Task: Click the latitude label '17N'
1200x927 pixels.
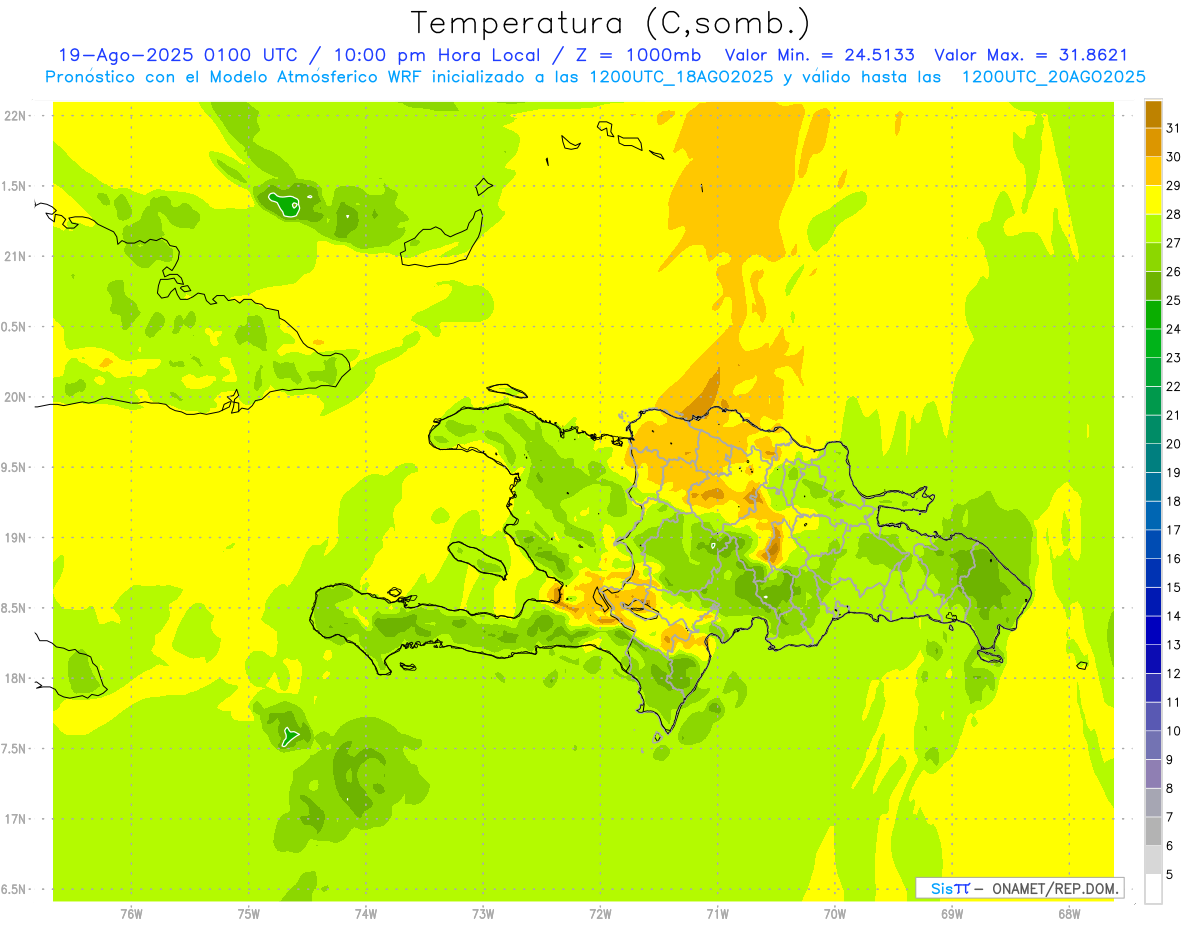Action: pos(15,819)
